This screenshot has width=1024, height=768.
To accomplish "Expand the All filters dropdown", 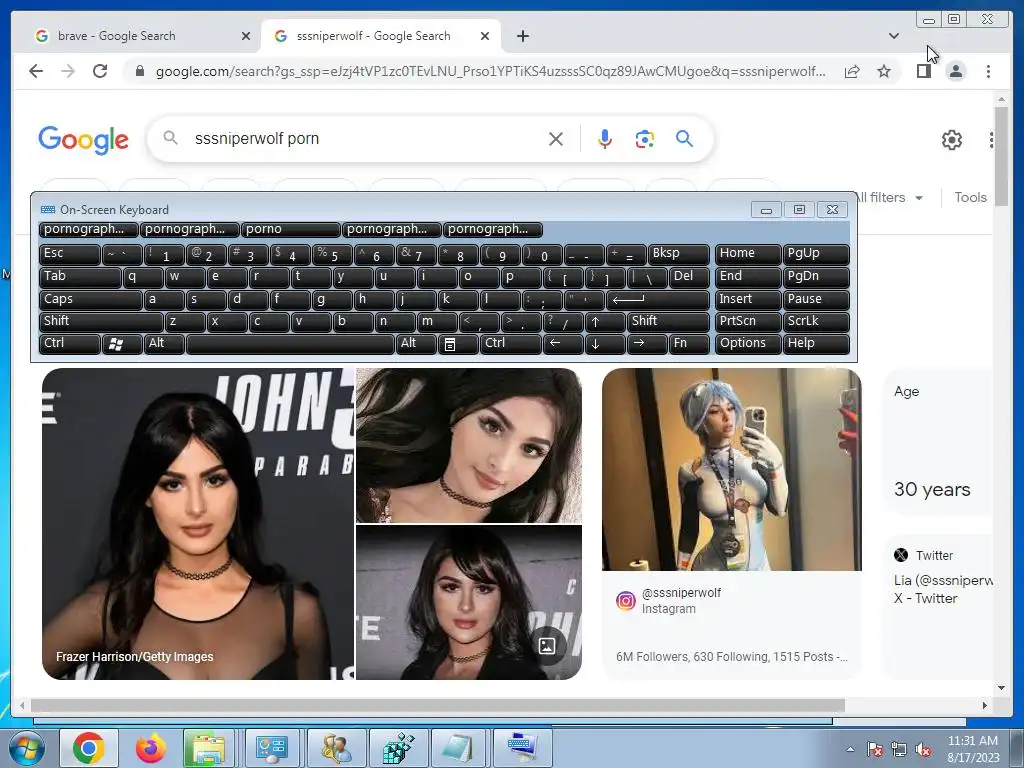I will 888,197.
